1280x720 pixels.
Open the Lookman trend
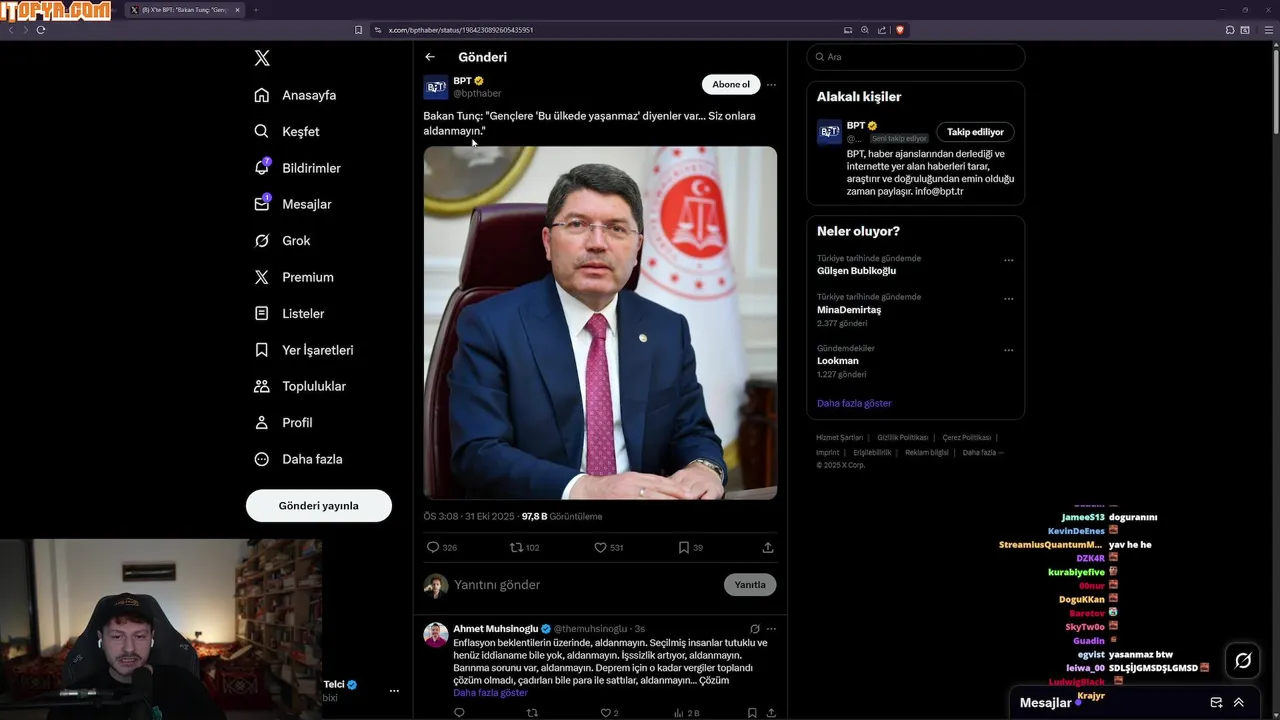tap(838, 361)
